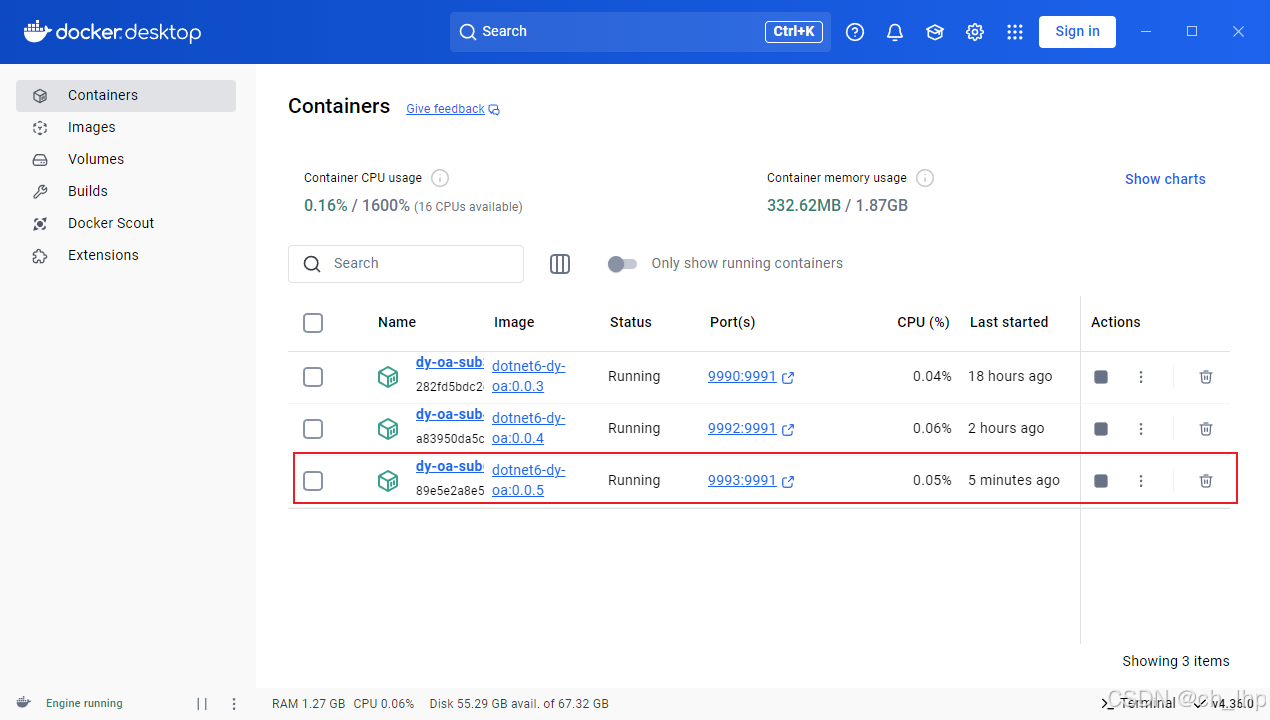Open more actions menu for oa:0.0.3 row

[1141, 377]
